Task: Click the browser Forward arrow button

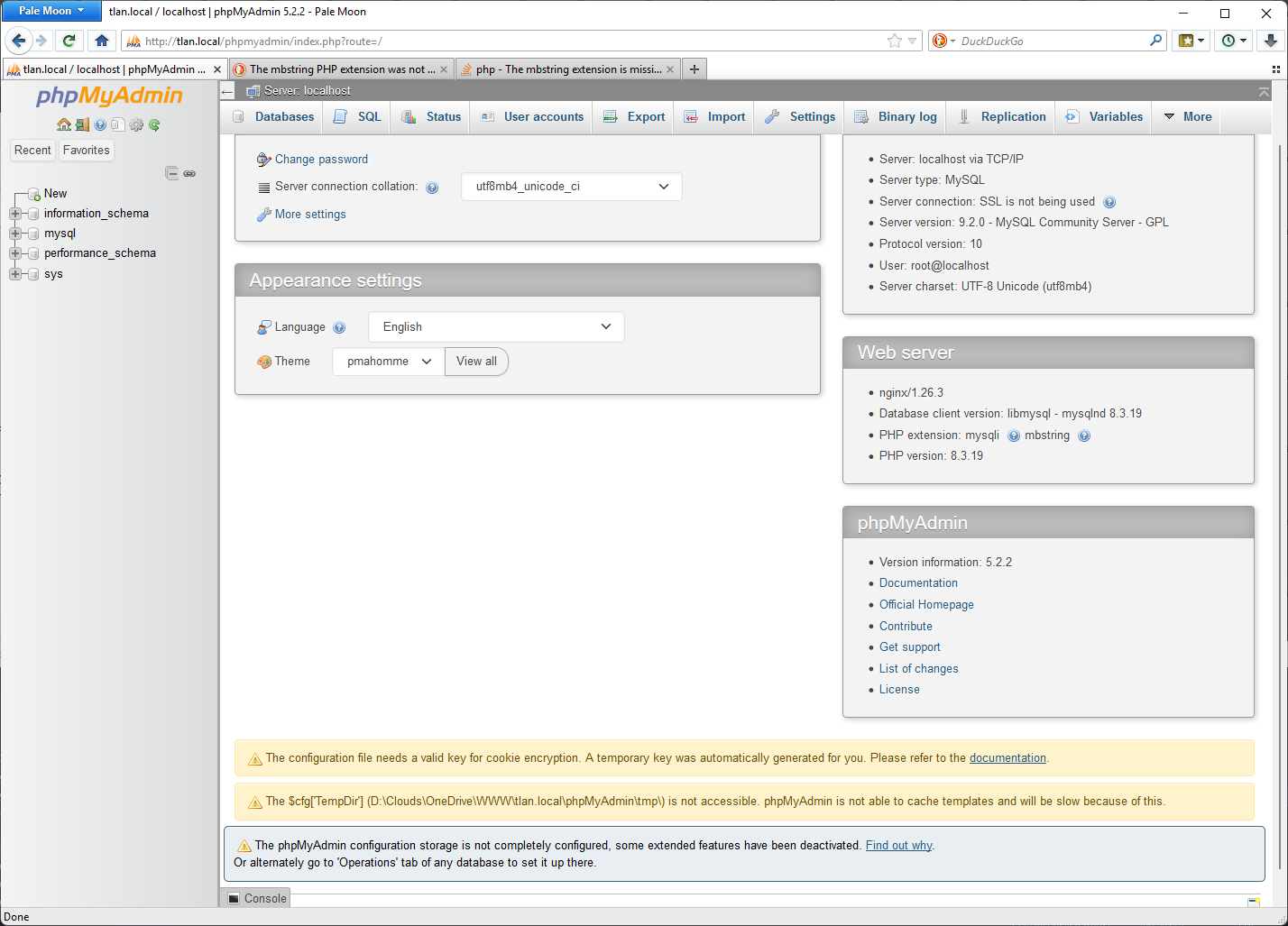Action: point(41,41)
